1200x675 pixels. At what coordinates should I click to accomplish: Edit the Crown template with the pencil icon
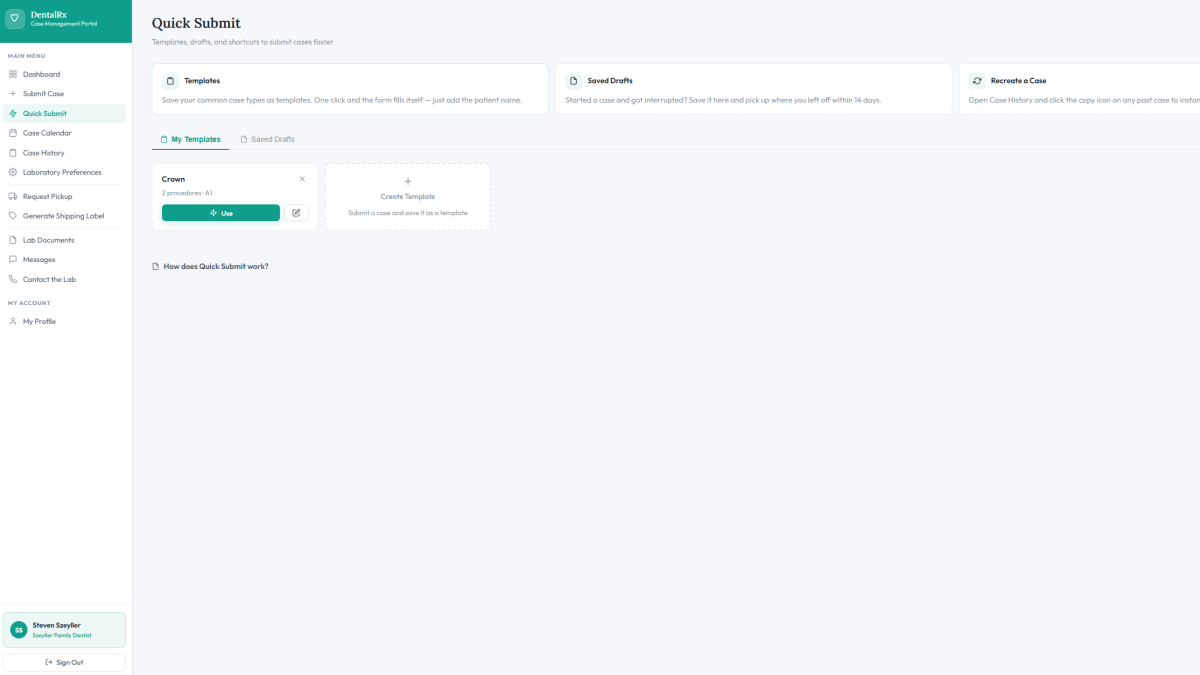tap(296, 213)
